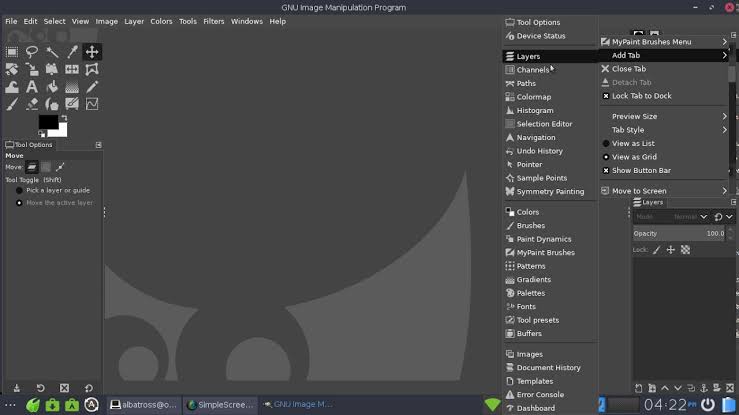Image resolution: width=739 pixels, height=415 pixels.
Task: Add the Undo History dockable tab
Action: click(x=550, y=151)
